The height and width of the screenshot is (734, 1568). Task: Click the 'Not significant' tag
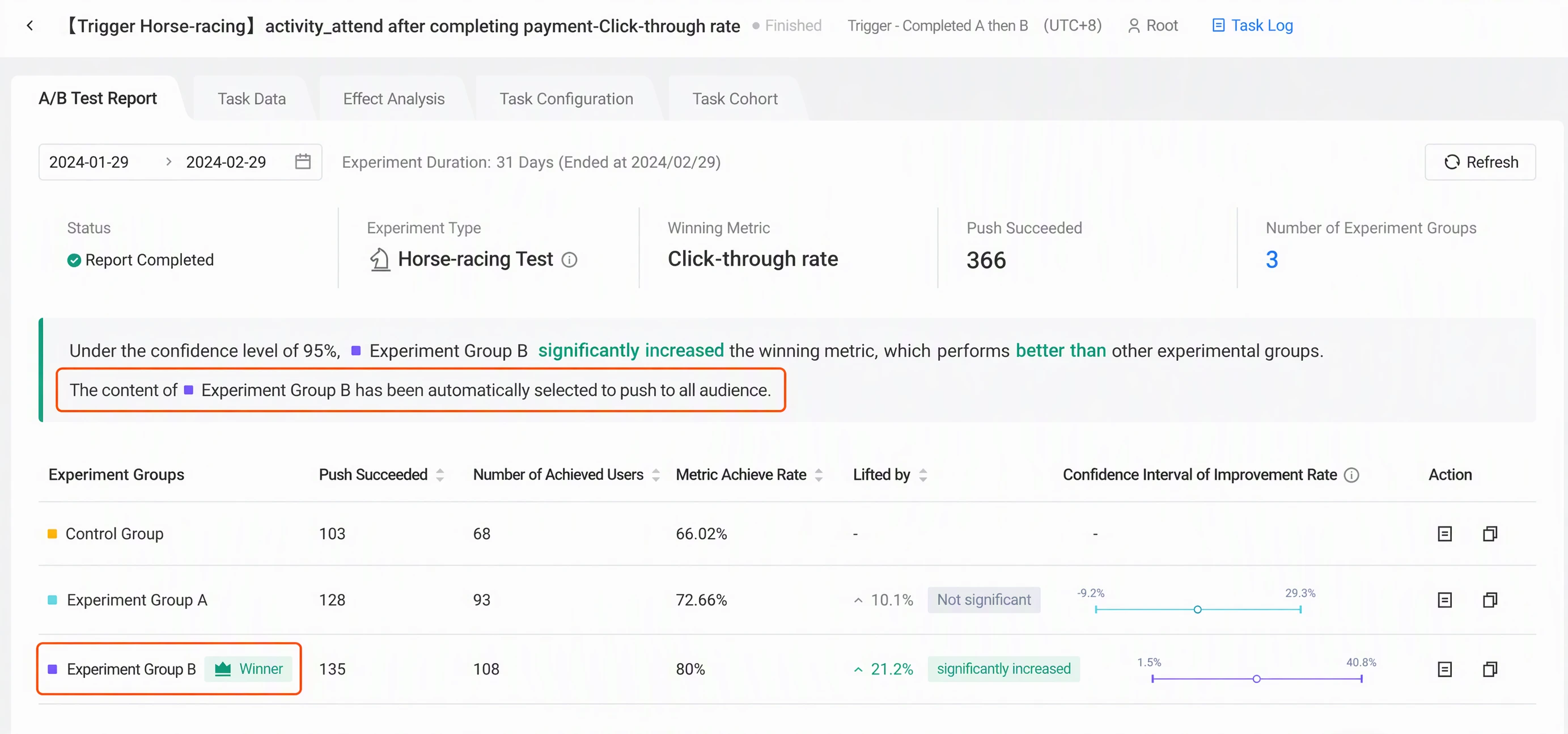point(984,600)
